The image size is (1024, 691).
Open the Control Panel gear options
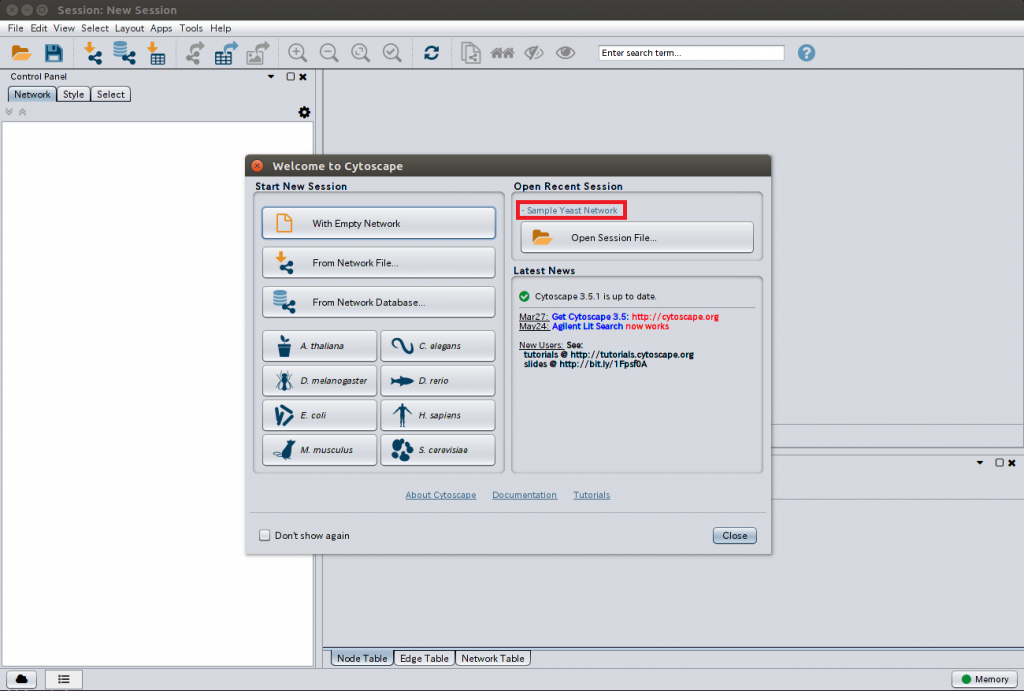304,112
